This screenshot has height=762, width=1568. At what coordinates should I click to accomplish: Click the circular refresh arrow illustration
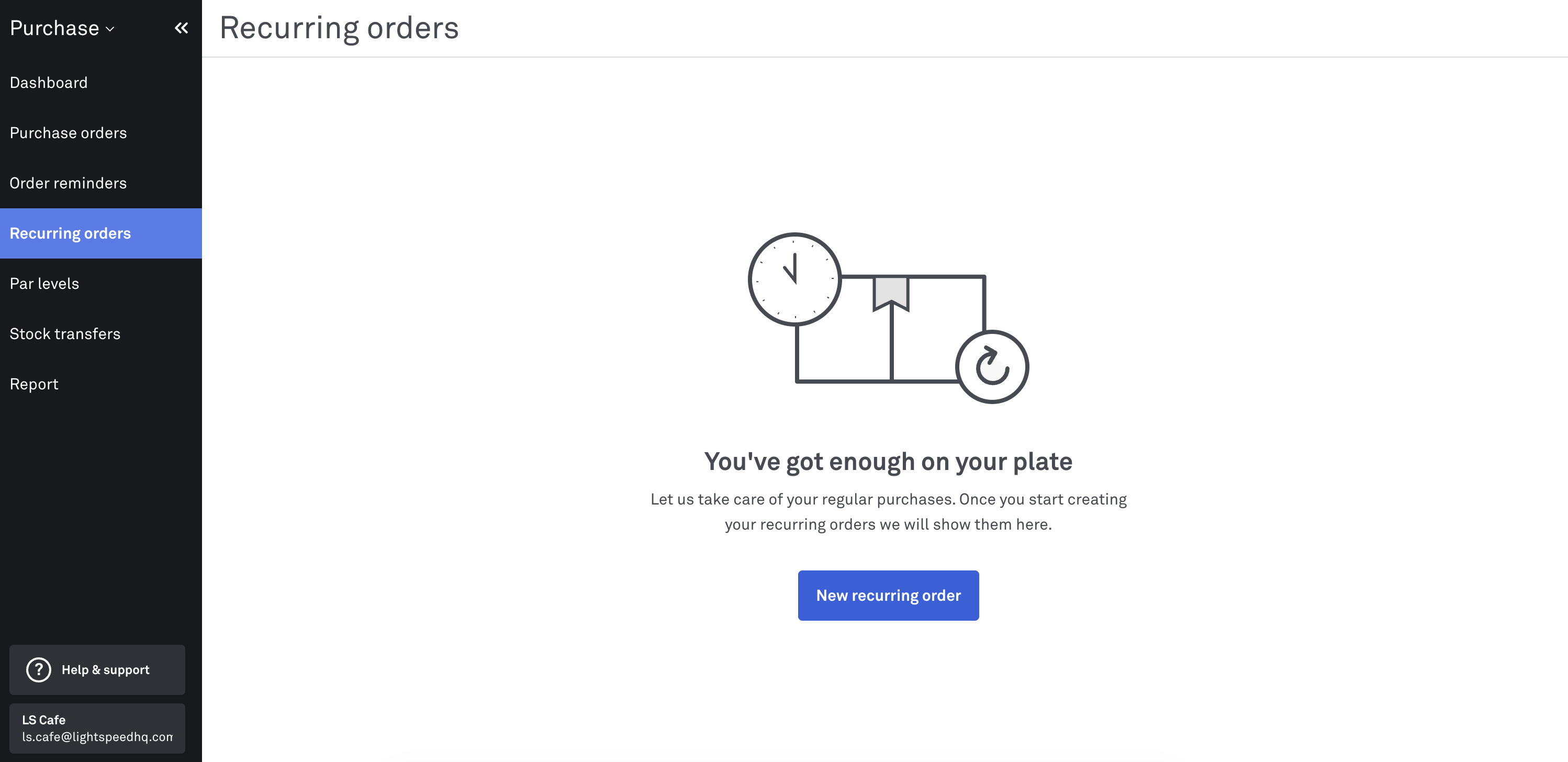992,367
